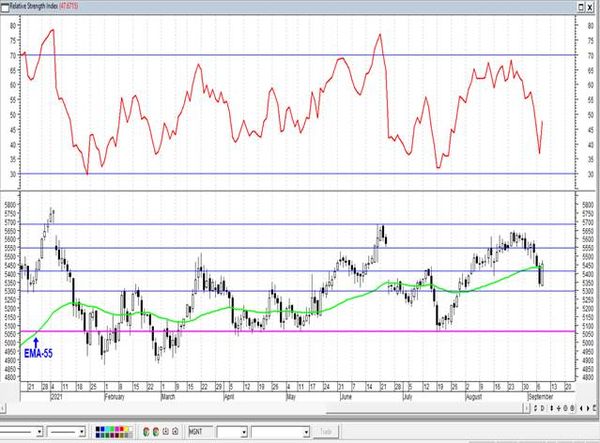Click the horizontal scrollbar right arrow
The image size is (600, 443).
pyautogui.click(x=527, y=408)
